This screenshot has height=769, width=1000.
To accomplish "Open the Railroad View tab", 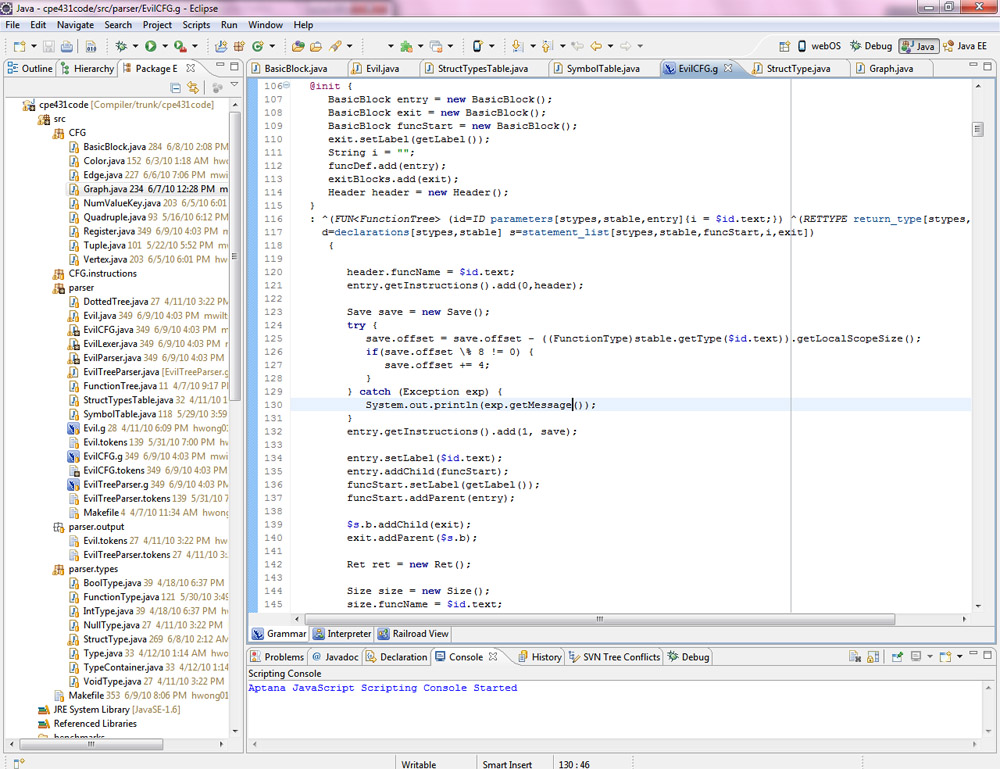I will (418, 633).
